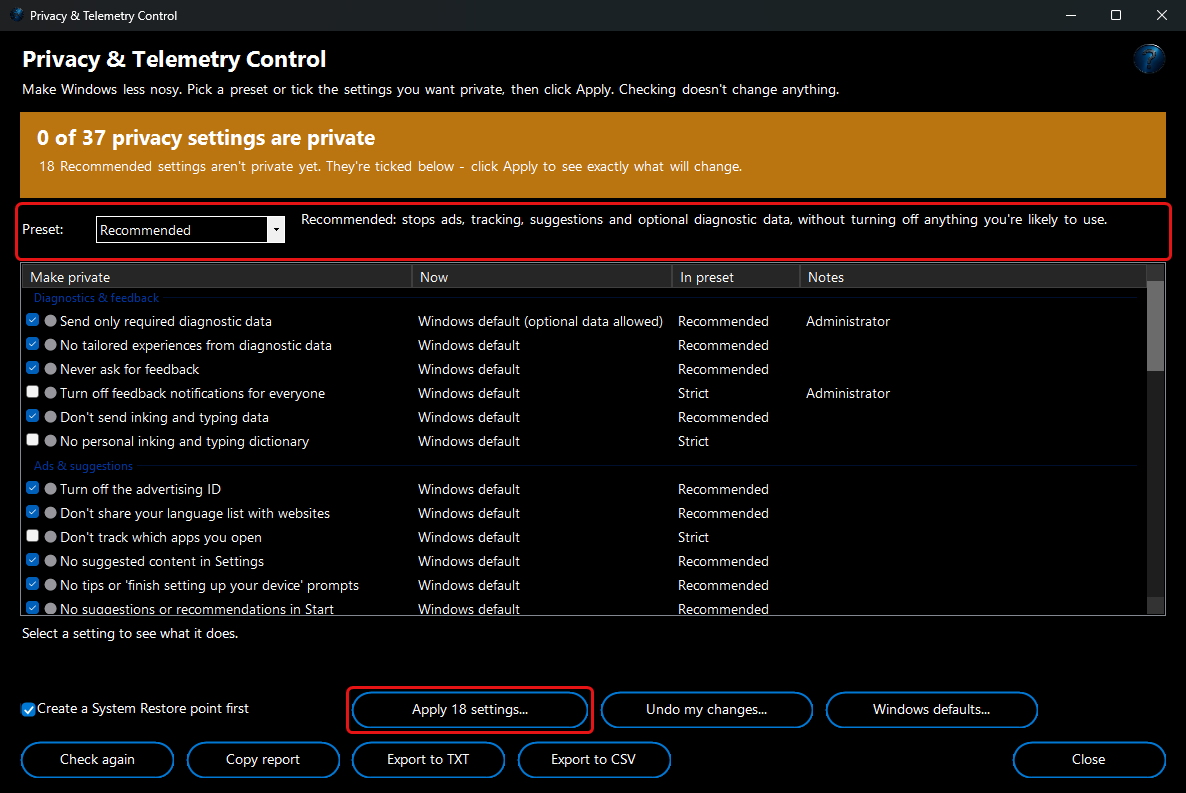This screenshot has width=1186, height=793.
Task: Uncheck 'Turn off the advertising ID'
Action: coord(33,489)
